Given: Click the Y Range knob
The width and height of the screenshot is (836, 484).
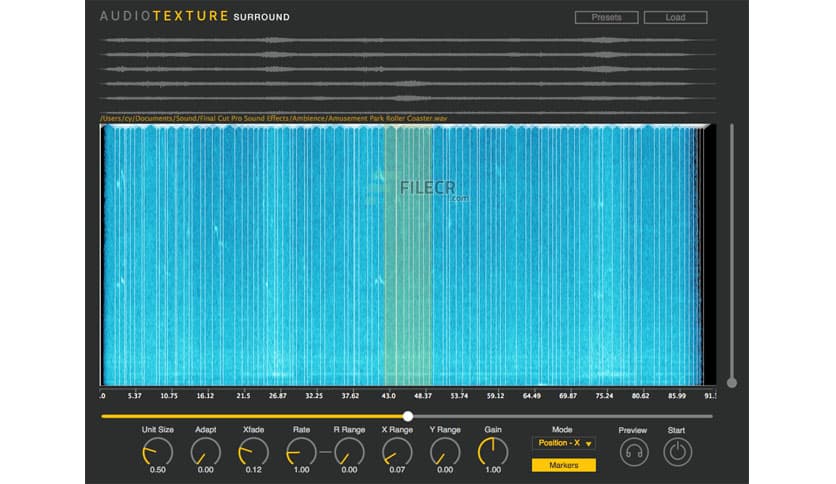Looking at the screenshot, I should 445,452.
